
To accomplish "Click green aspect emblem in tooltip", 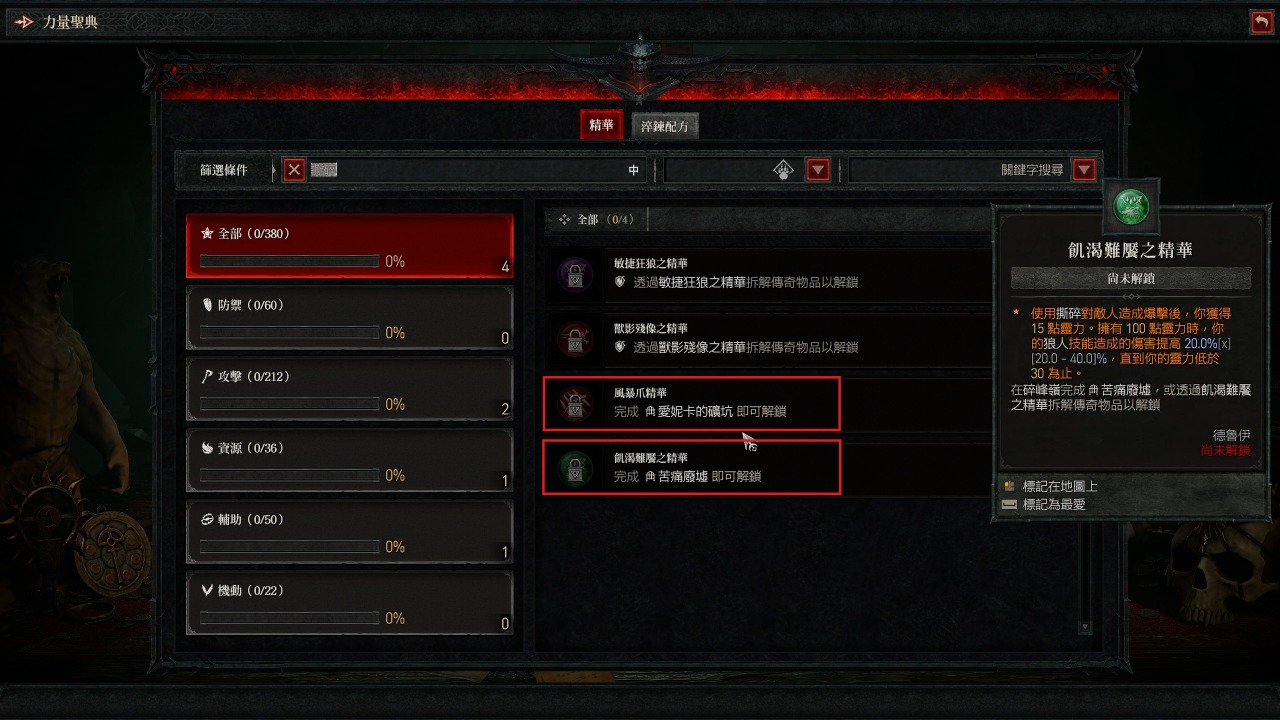I will click(x=1131, y=207).
